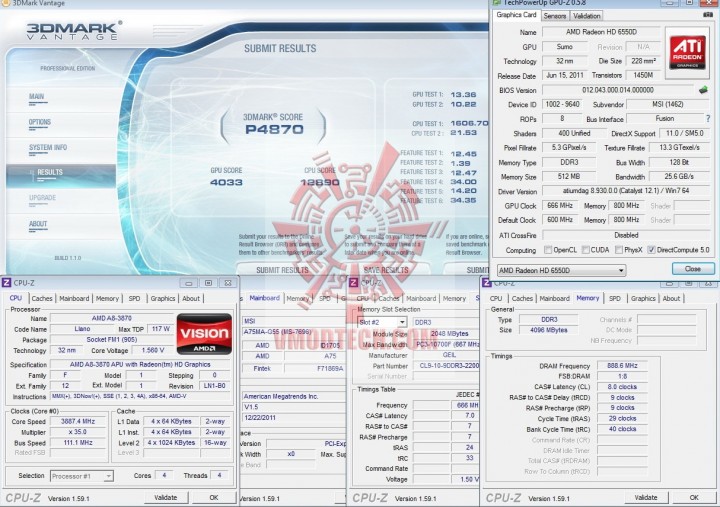This screenshot has width=720, height=507.
Task: Click Validate in rightmost CPU-Z Memory window
Action: [646, 497]
